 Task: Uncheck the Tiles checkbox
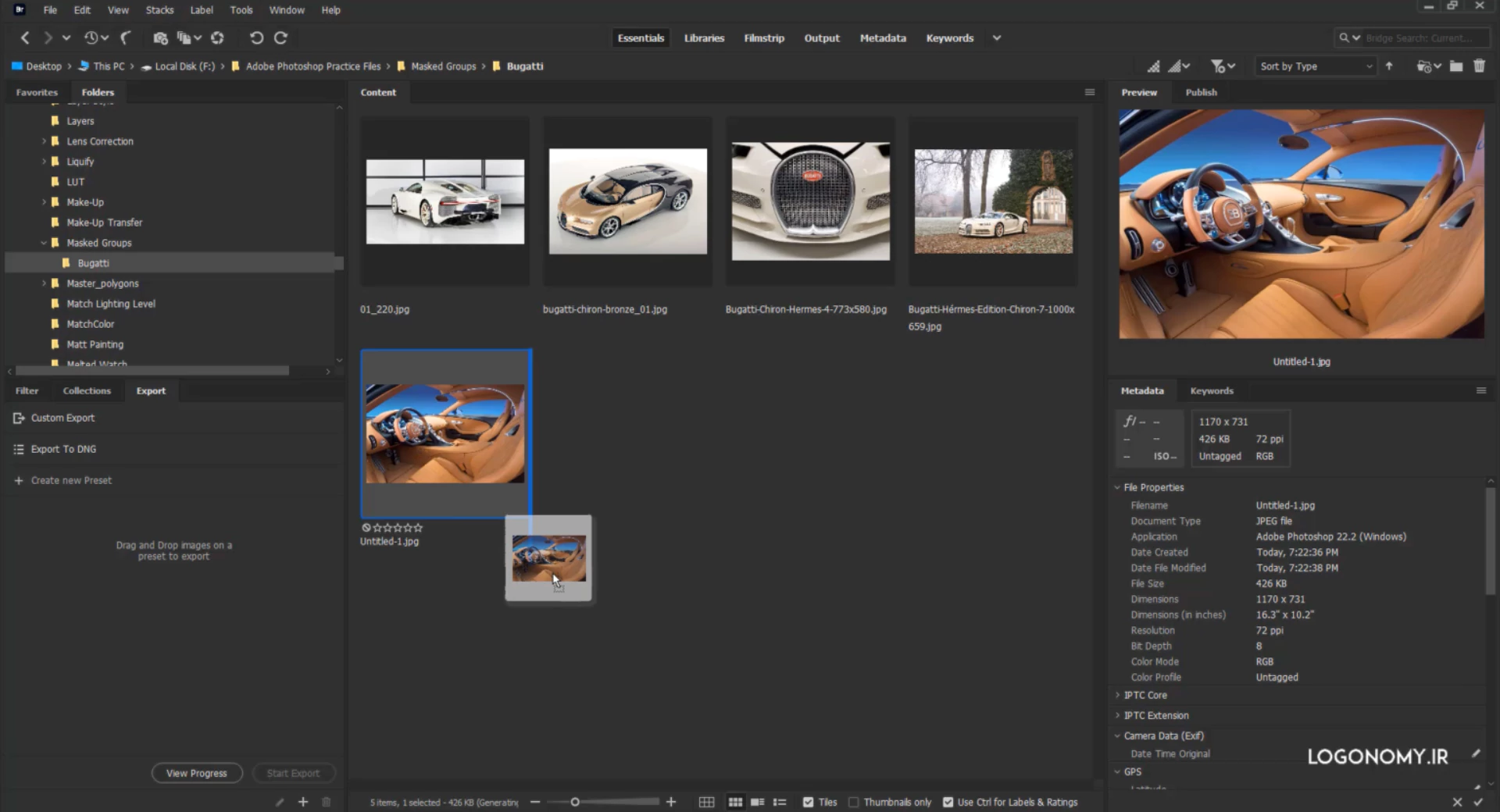pos(808,802)
